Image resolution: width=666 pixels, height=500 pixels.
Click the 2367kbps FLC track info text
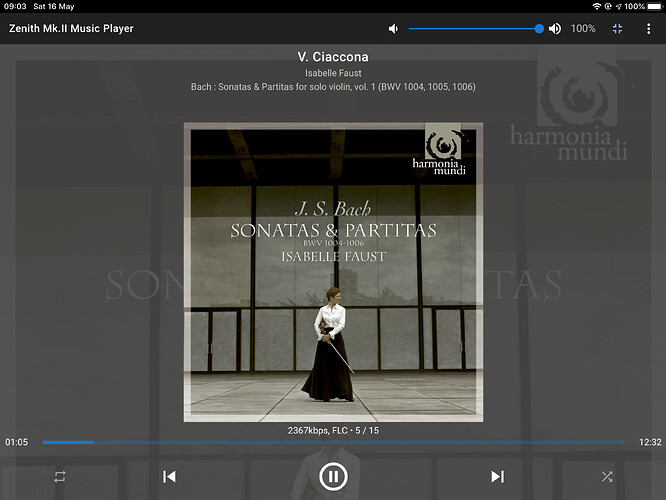coord(333,430)
